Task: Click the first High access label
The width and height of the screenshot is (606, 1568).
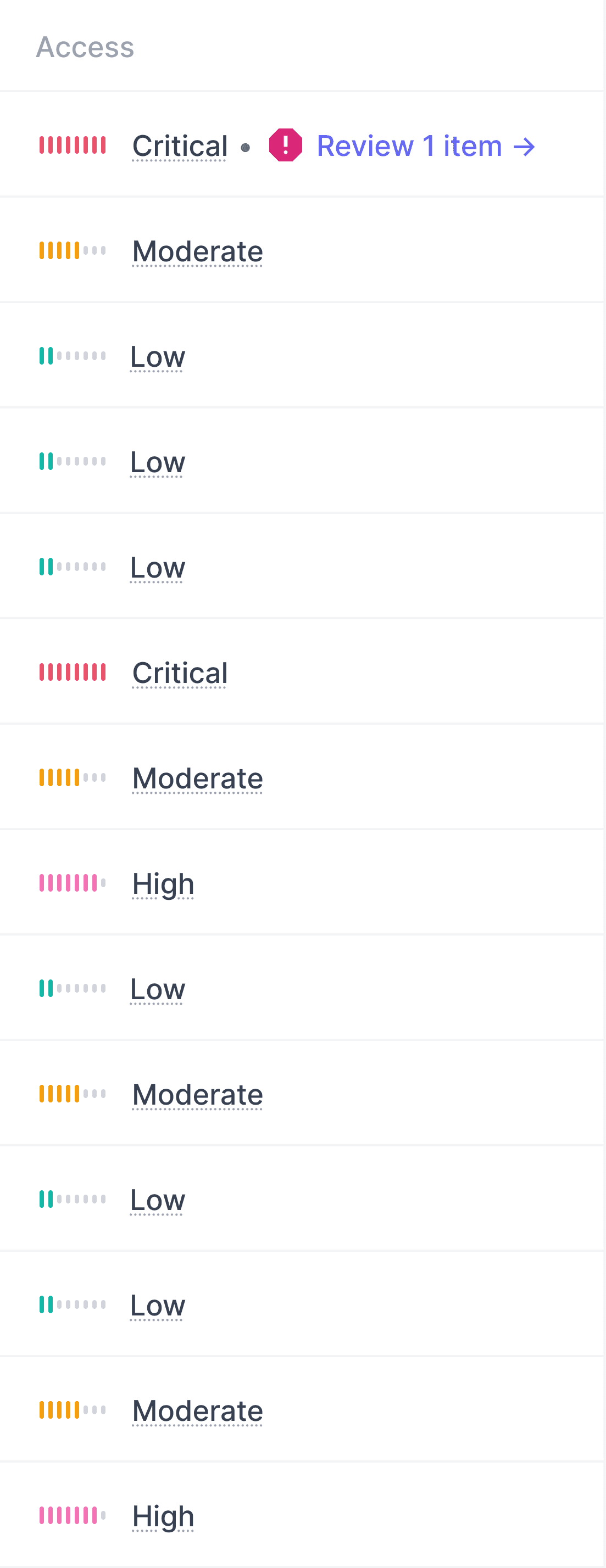Action: tap(163, 884)
